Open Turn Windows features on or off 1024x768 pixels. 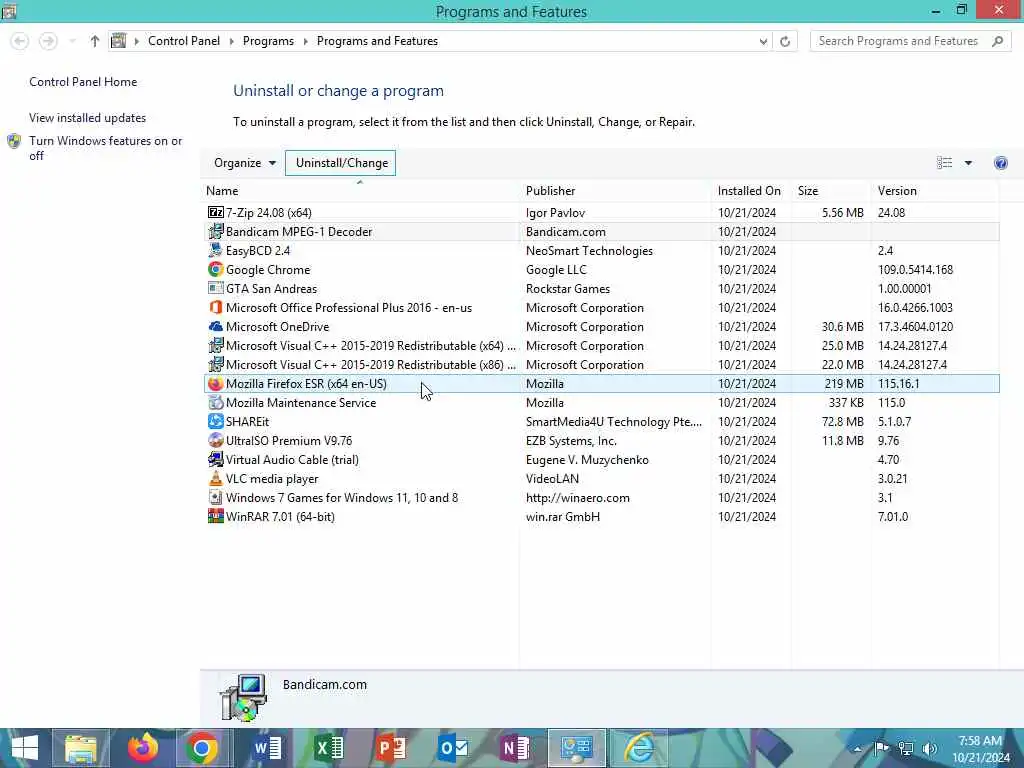pos(105,148)
